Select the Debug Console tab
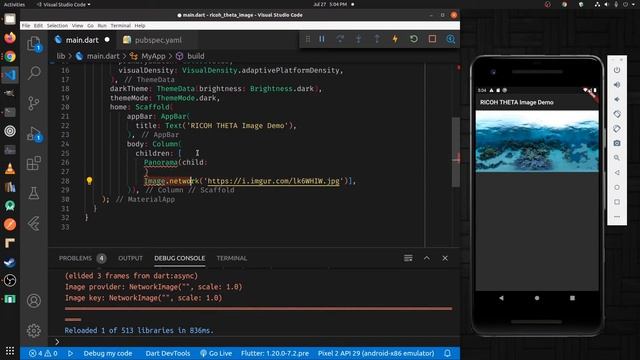The image size is (640, 360). (180, 258)
